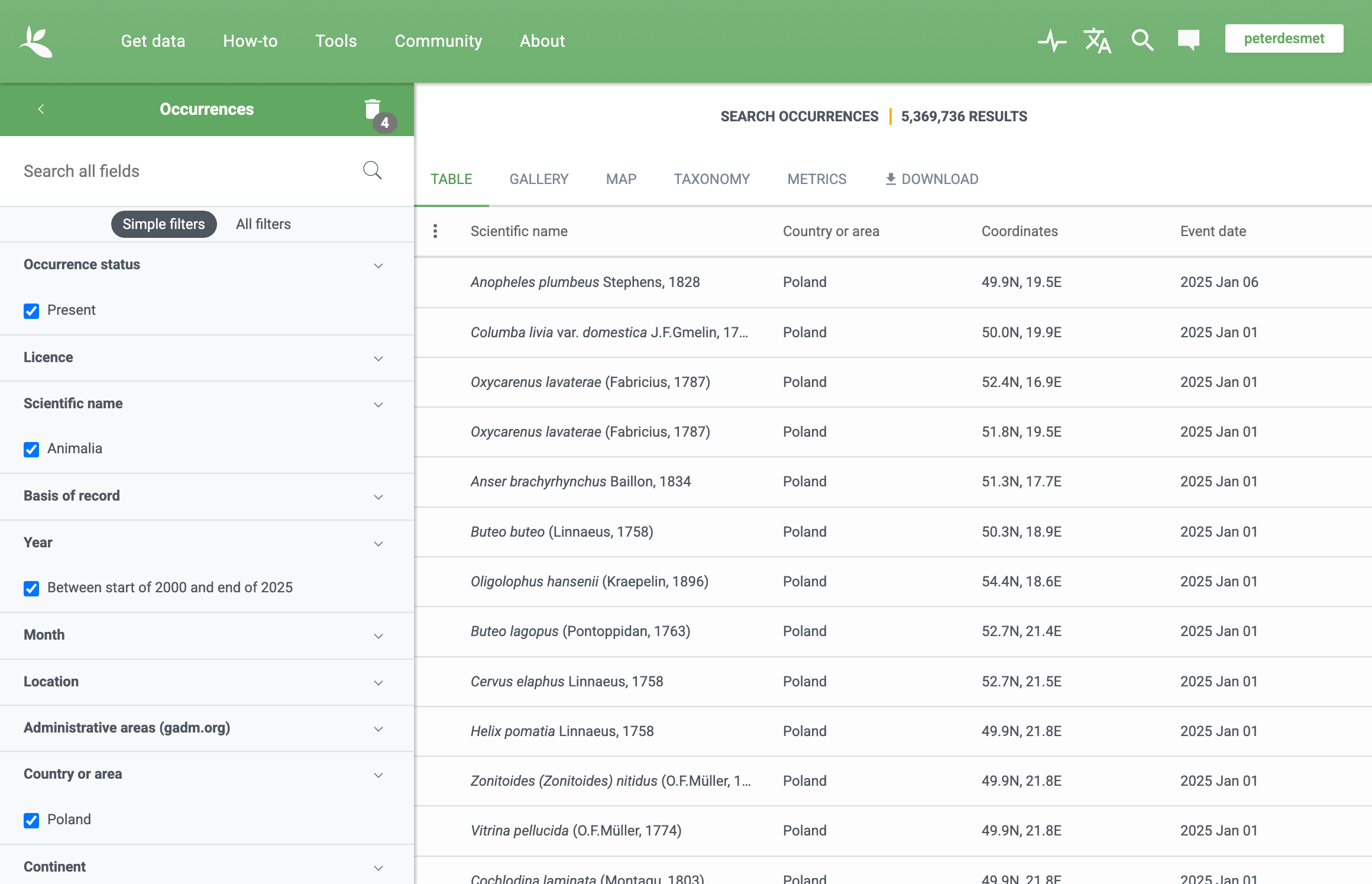This screenshot has height=884, width=1372.
Task: Open the Community menu
Action: pos(438,41)
